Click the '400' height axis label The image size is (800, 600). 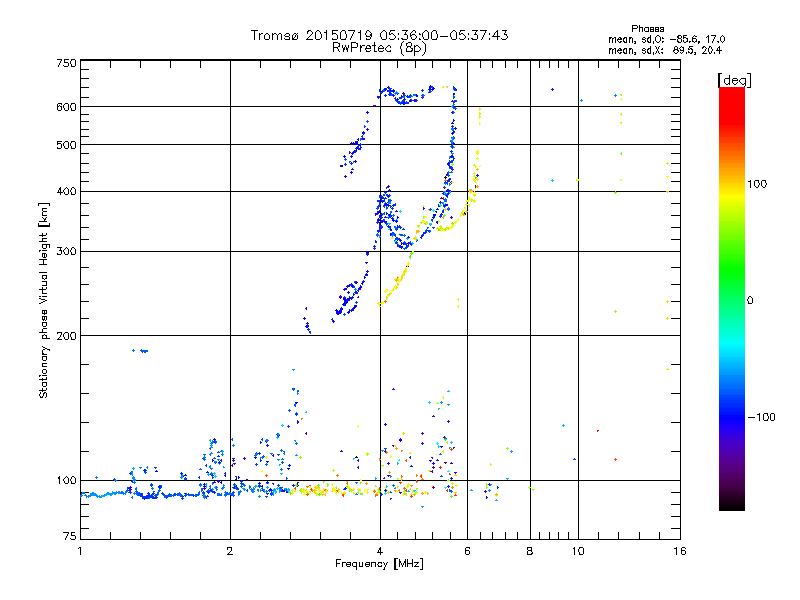pyautogui.click(x=66, y=191)
